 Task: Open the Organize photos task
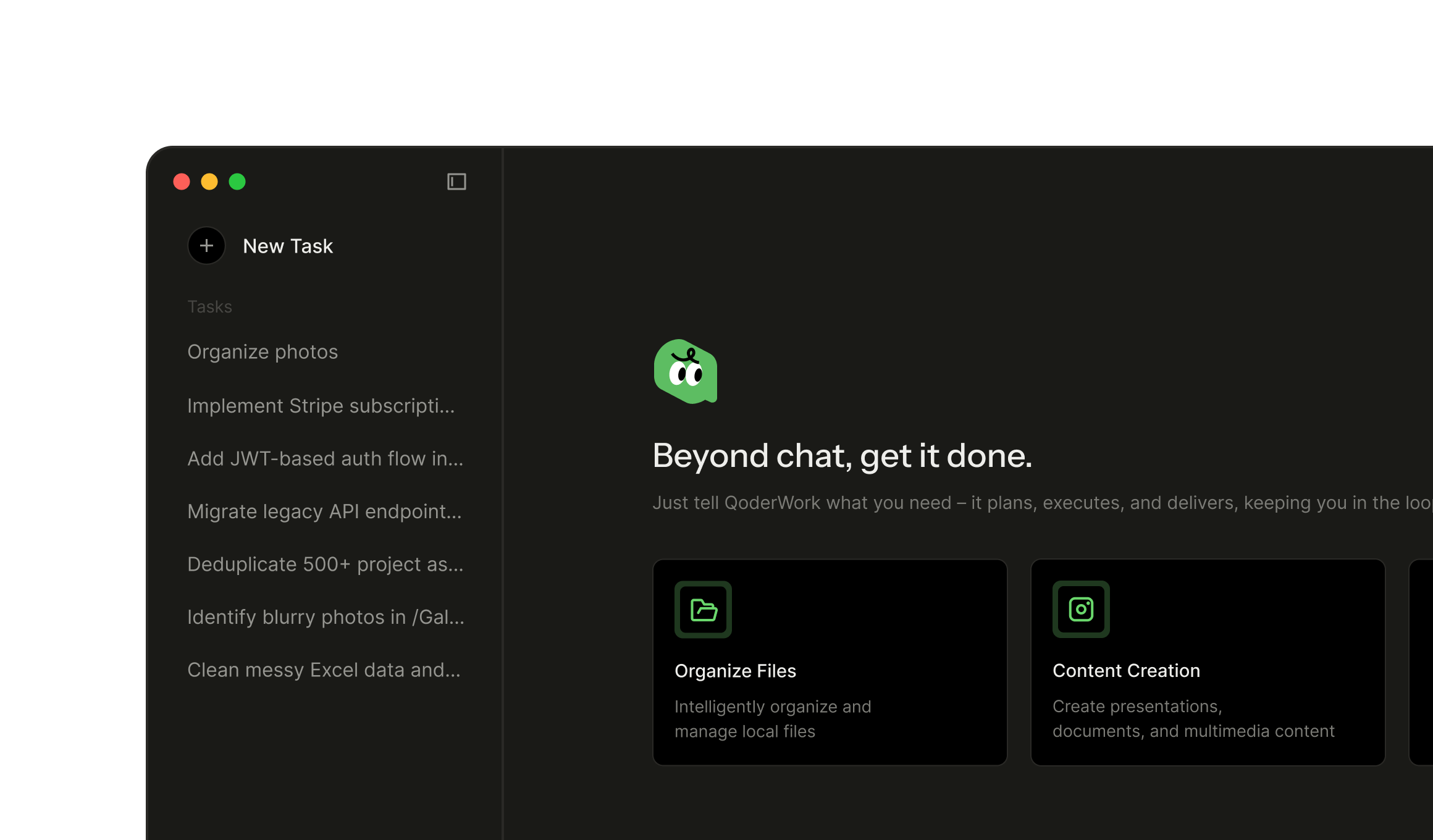click(263, 352)
